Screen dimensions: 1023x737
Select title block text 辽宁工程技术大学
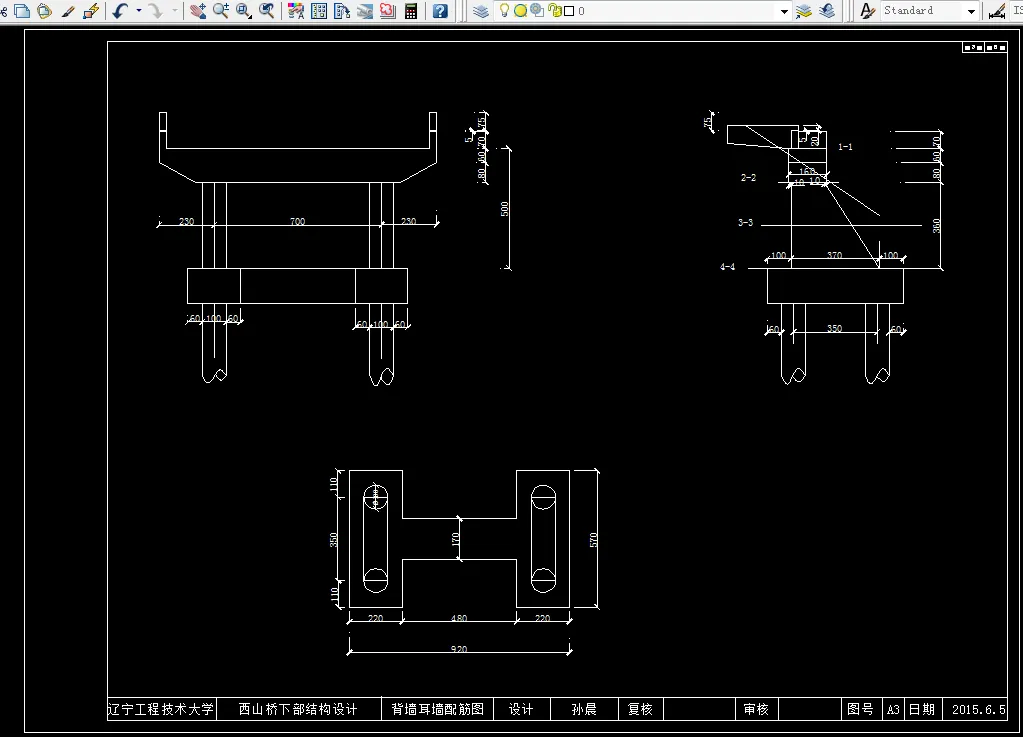[x=160, y=709]
